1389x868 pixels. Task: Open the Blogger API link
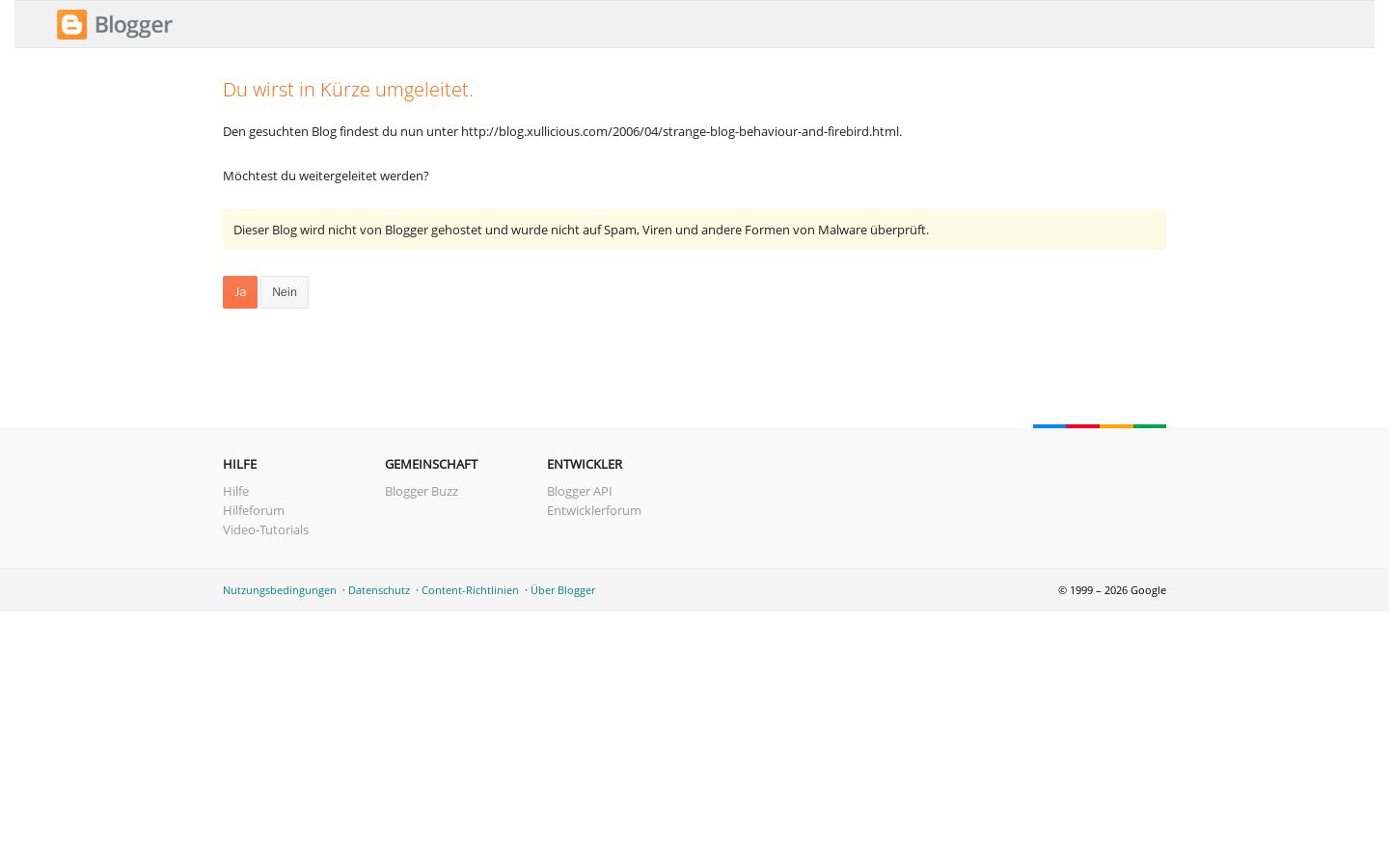579,491
